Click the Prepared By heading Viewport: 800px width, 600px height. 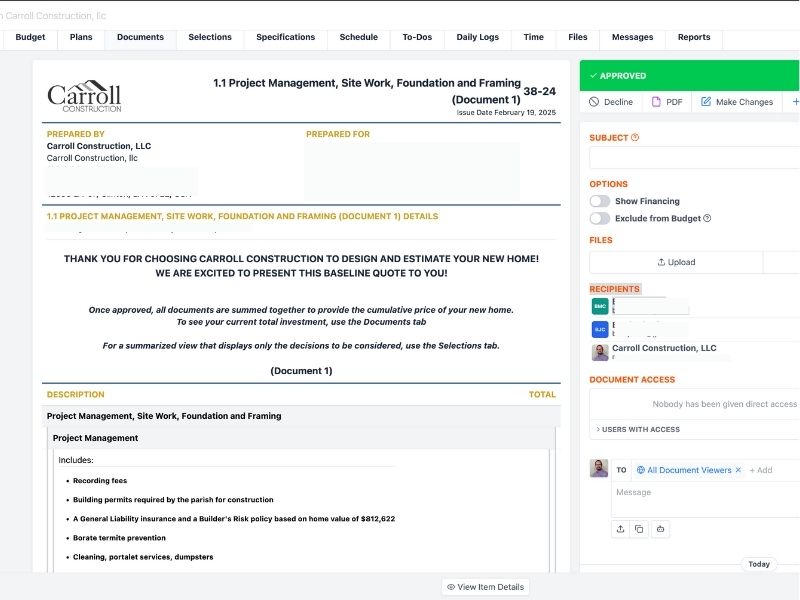tap(76, 134)
